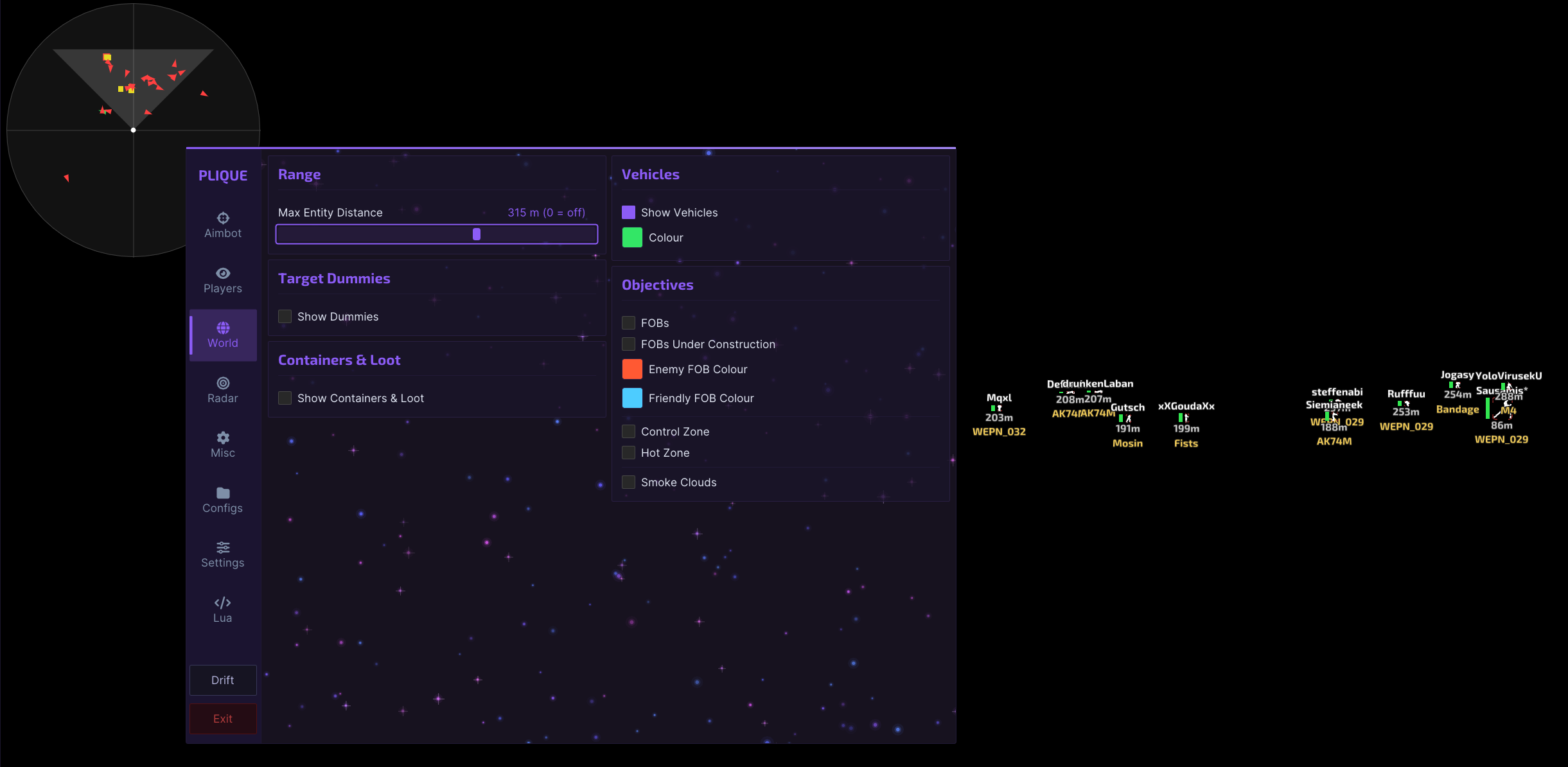Image resolution: width=1568 pixels, height=767 pixels.
Task: Enable the Smoke Clouds checkbox
Action: click(x=629, y=482)
